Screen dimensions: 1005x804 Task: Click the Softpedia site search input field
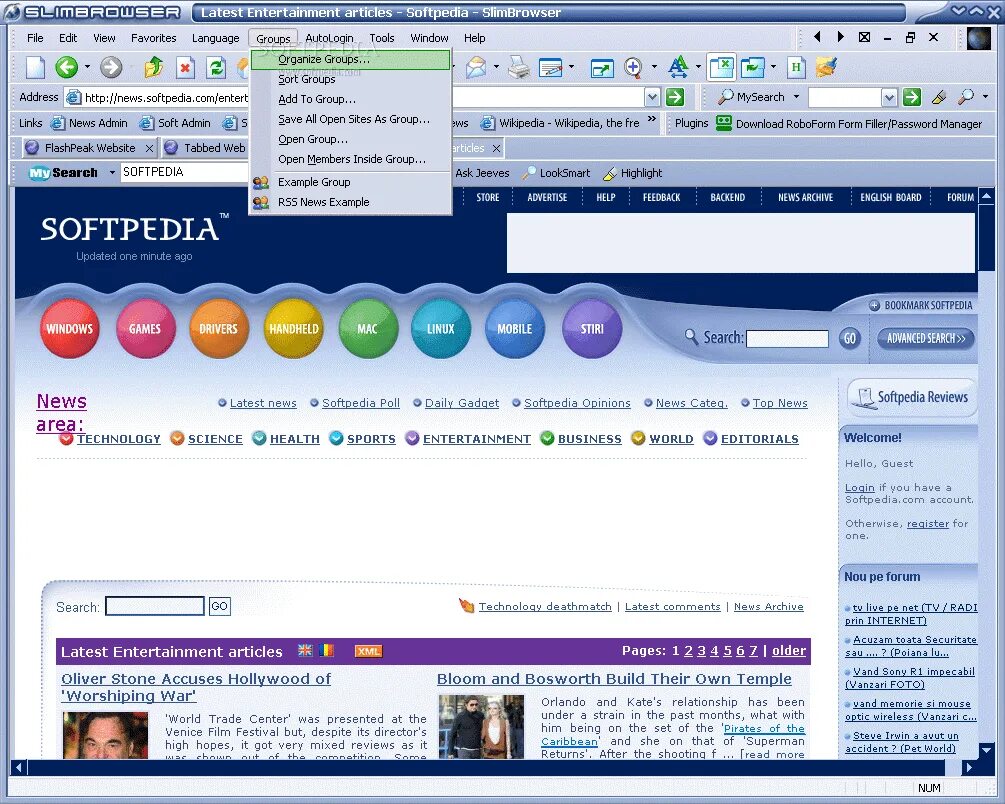pos(787,338)
